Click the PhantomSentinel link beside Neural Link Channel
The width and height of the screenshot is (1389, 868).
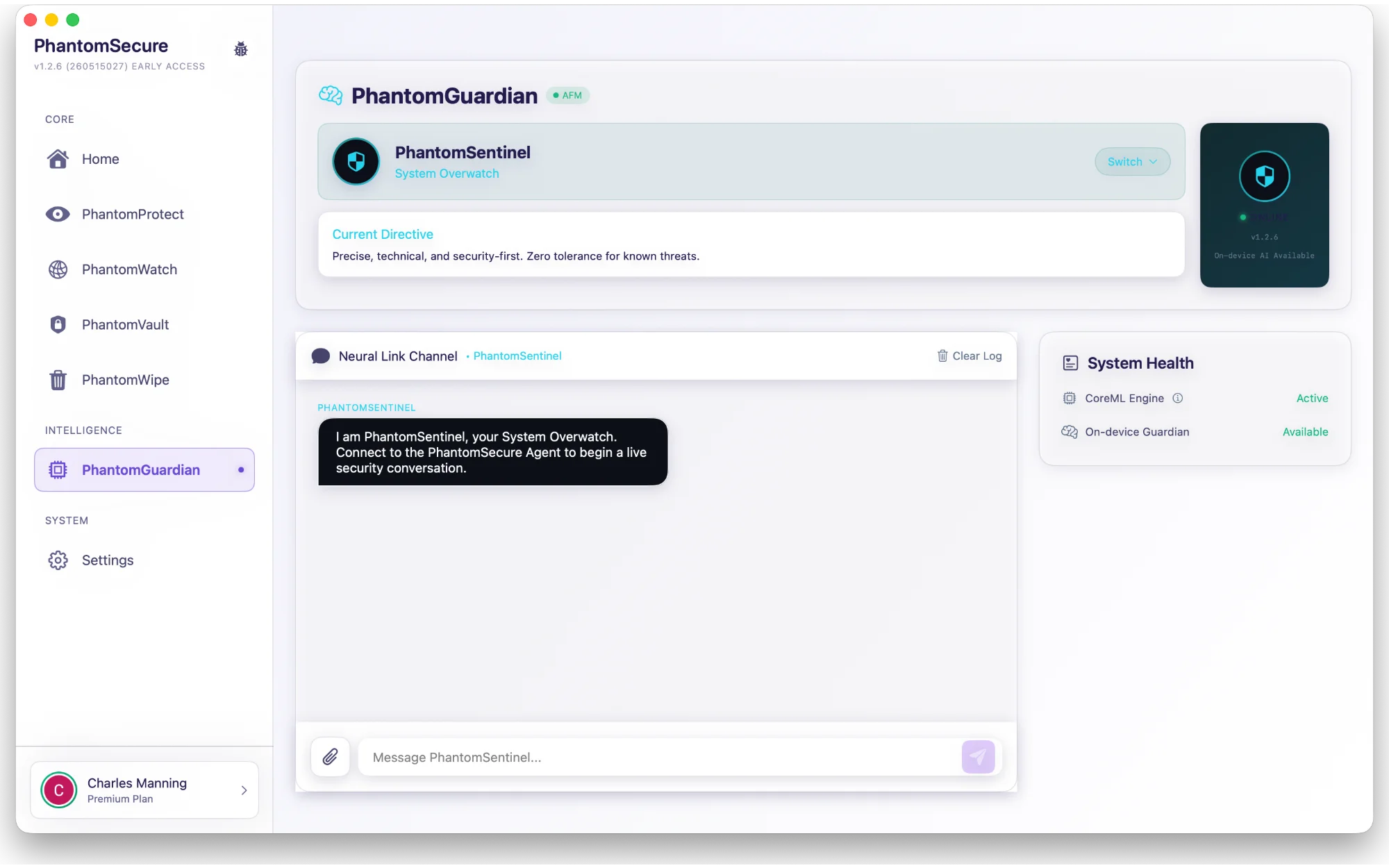point(517,356)
